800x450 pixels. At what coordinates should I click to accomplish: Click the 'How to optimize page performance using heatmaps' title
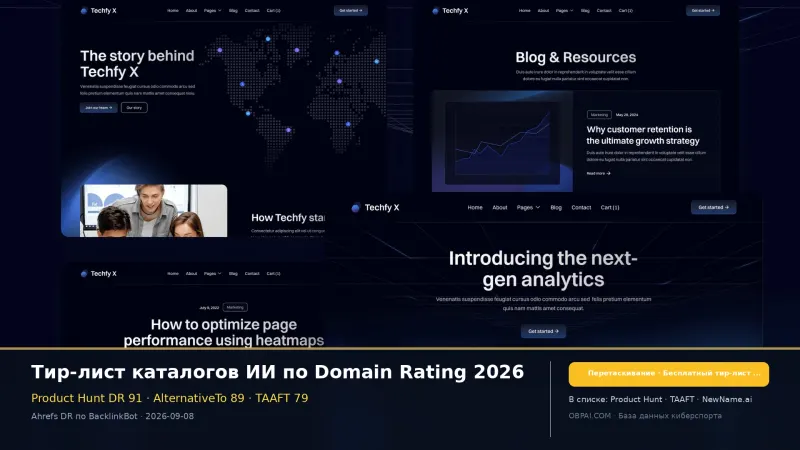(x=223, y=332)
